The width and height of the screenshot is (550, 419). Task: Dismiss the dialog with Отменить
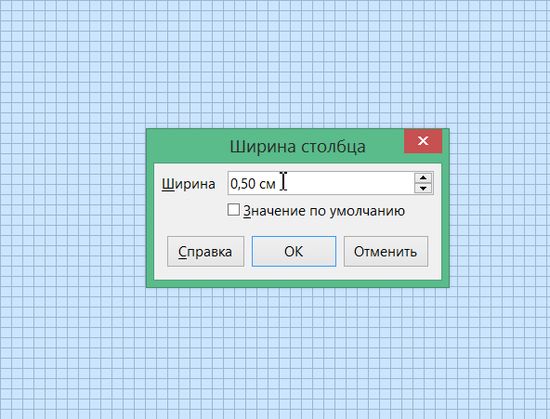[386, 251]
